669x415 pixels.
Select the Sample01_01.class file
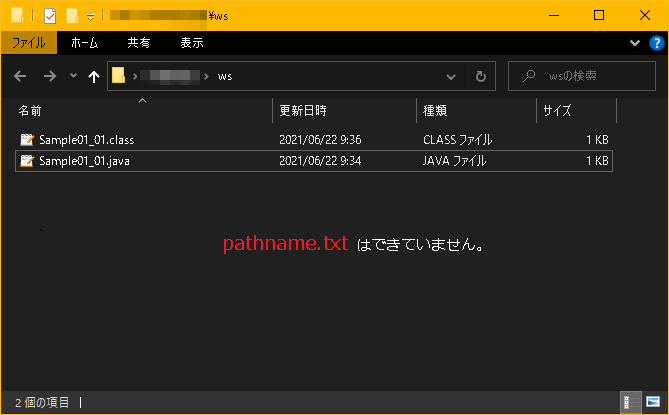click(86, 140)
